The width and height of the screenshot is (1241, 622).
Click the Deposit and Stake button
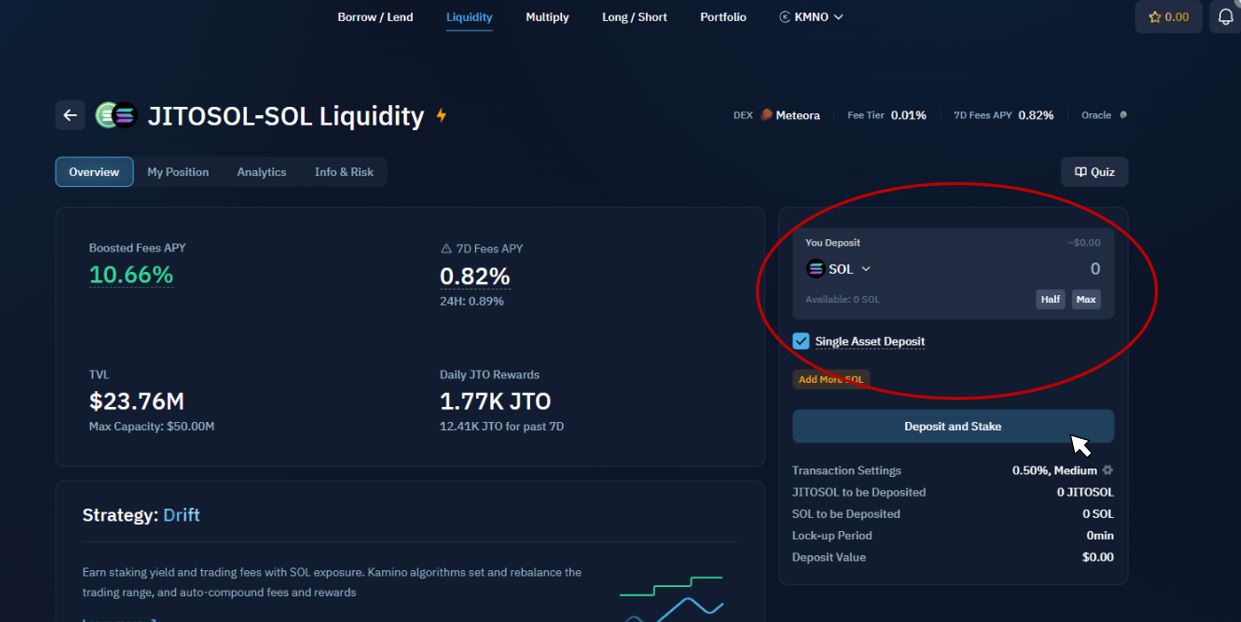[x=953, y=426]
